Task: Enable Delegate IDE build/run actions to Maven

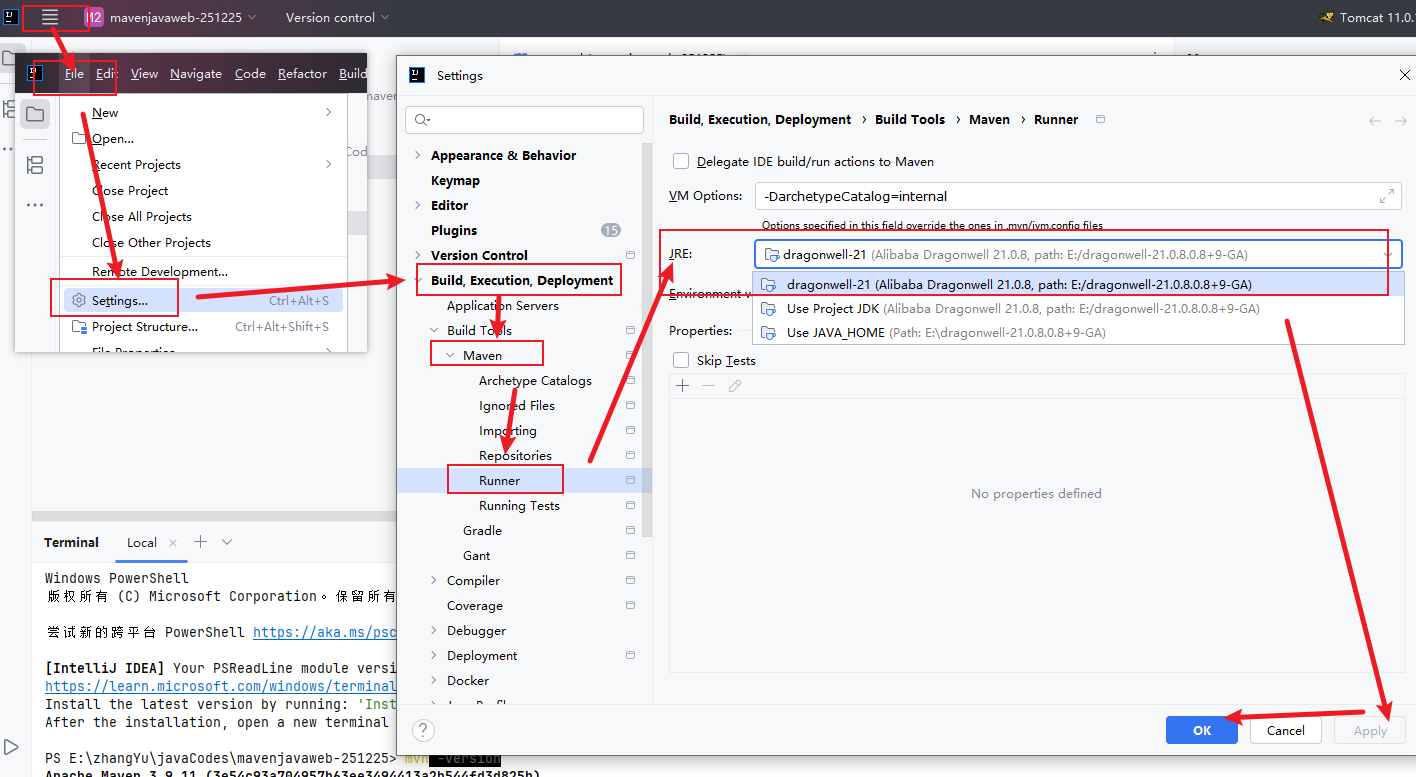Action: [x=681, y=161]
